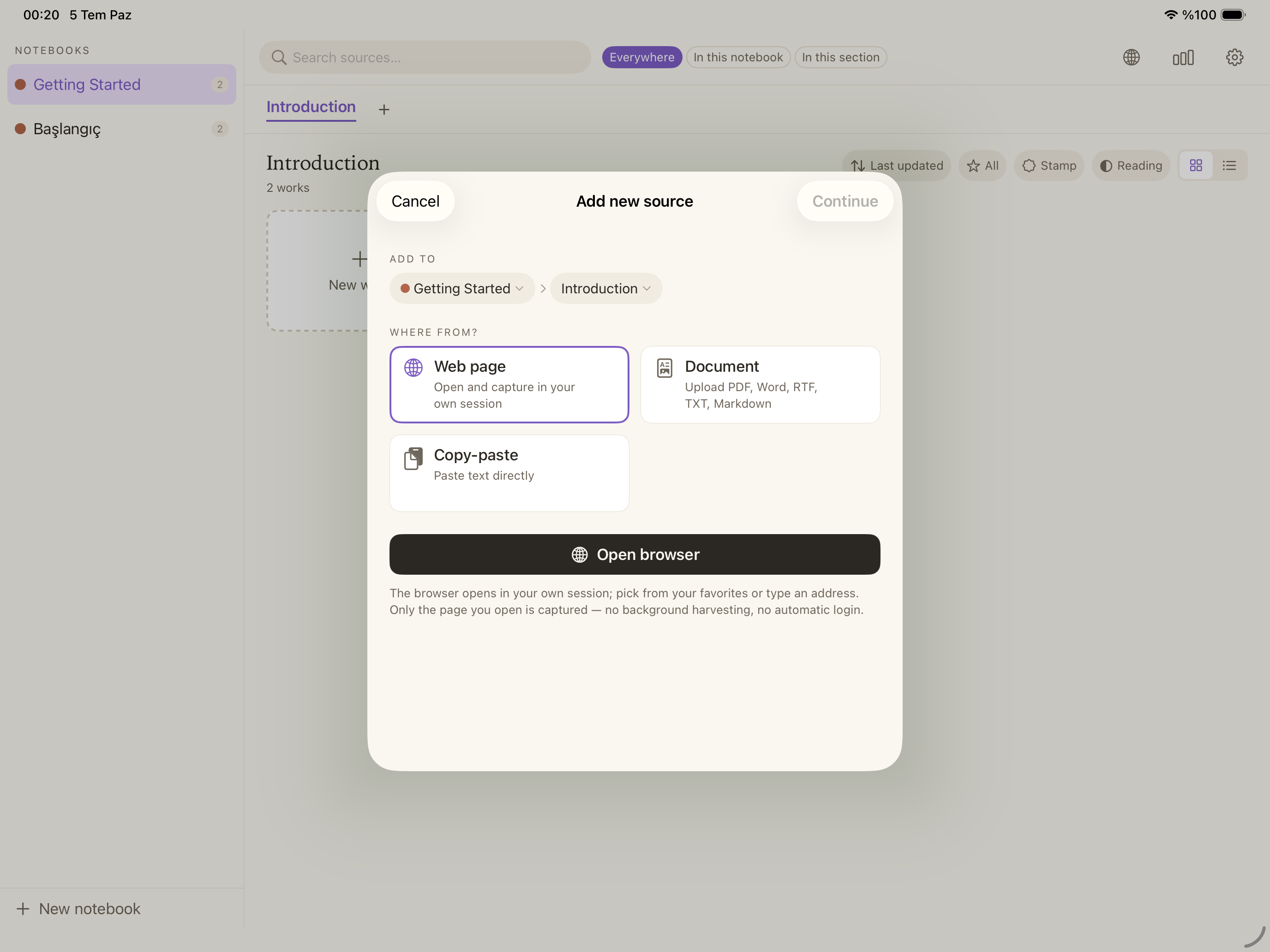Add a new section with the plus icon
The image size is (1270, 952).
pyautogui.click(x=384, y=109)
